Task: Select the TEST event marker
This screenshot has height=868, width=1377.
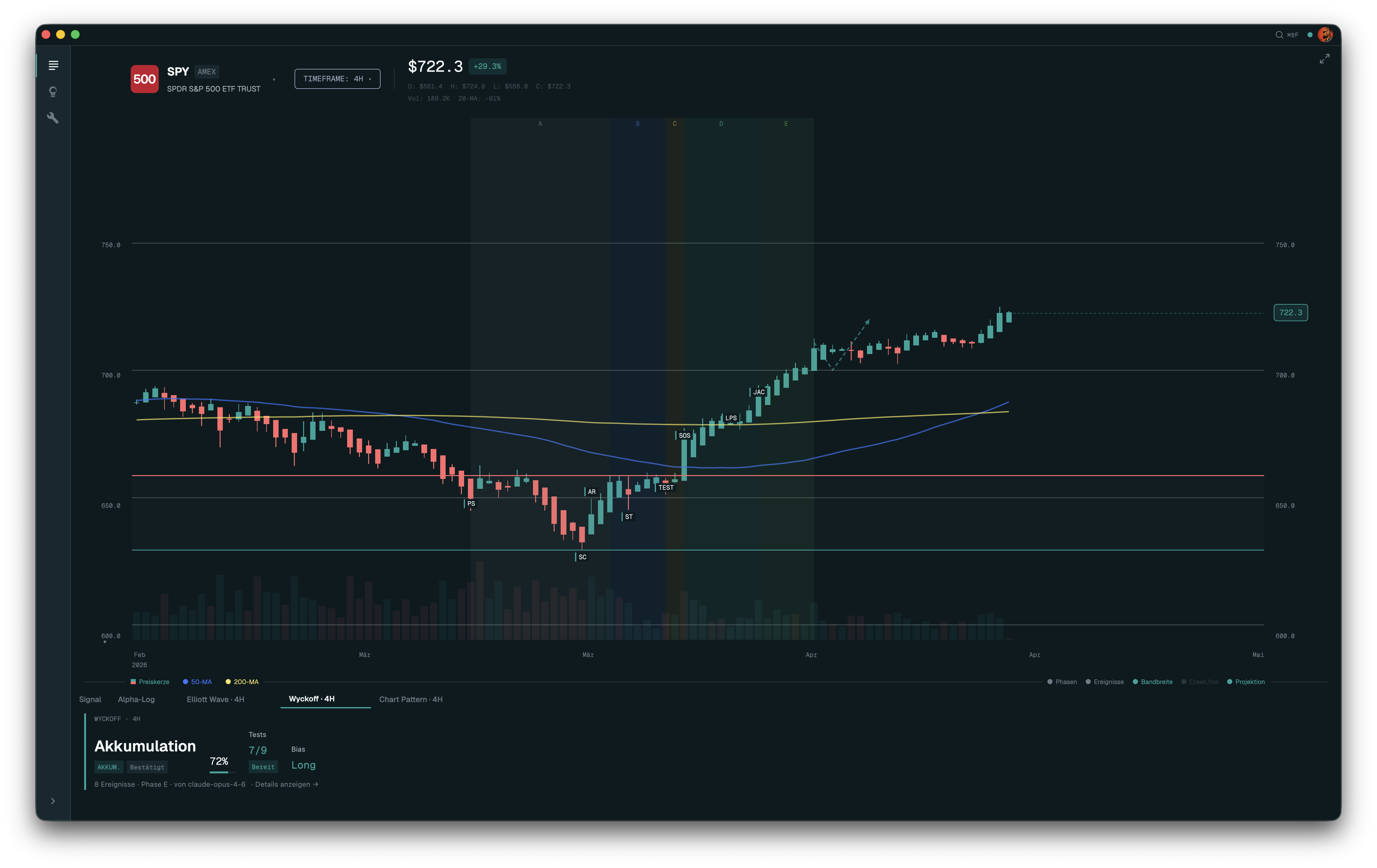Action: pos(665,488)
